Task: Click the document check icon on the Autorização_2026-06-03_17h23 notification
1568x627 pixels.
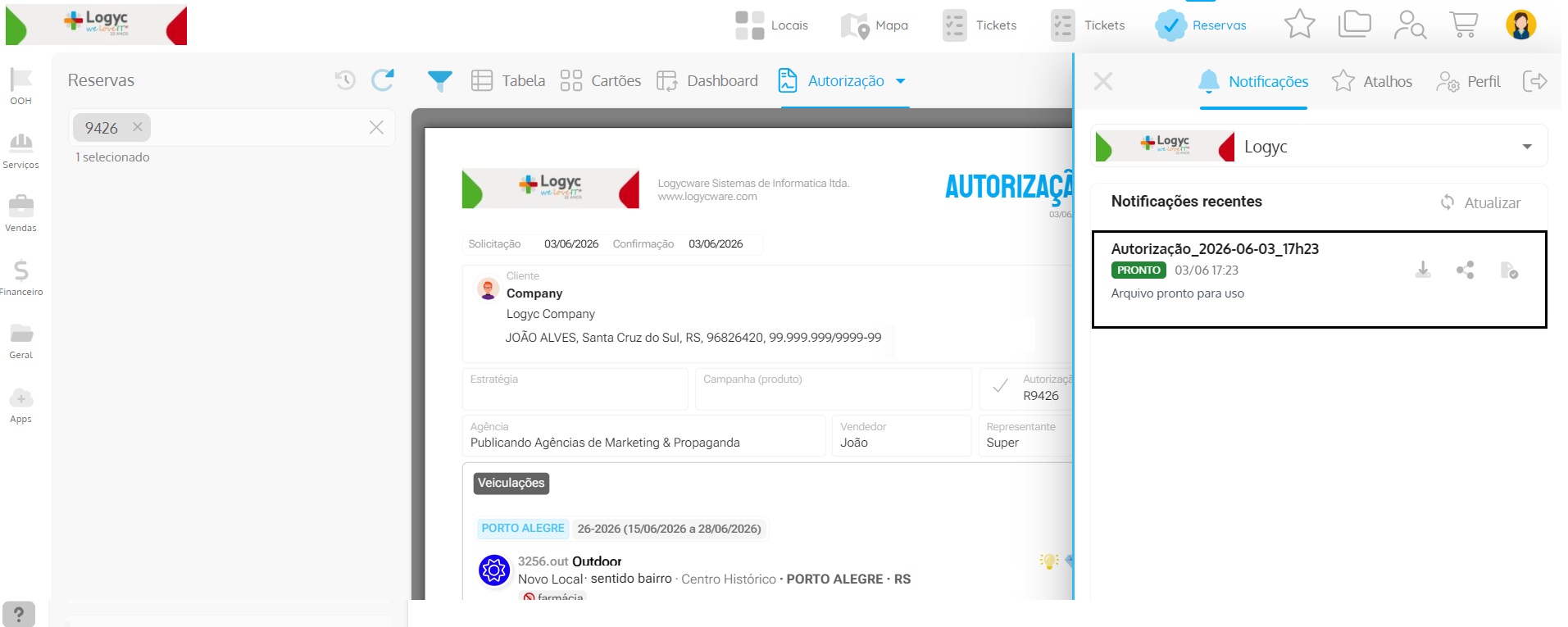Action: pyautogui.click(x=1509, y=270)
